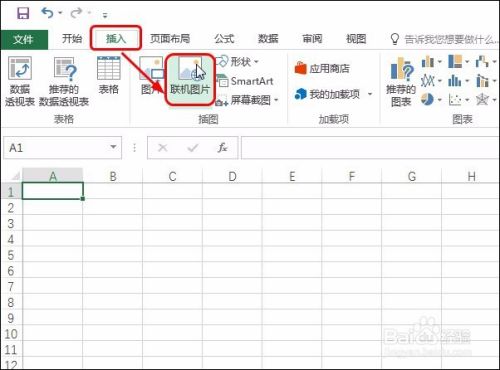The image size is (500, 370).
Task: Customize the Quick Access Toolbar dropdown
Action: click(x=105, y=15)
